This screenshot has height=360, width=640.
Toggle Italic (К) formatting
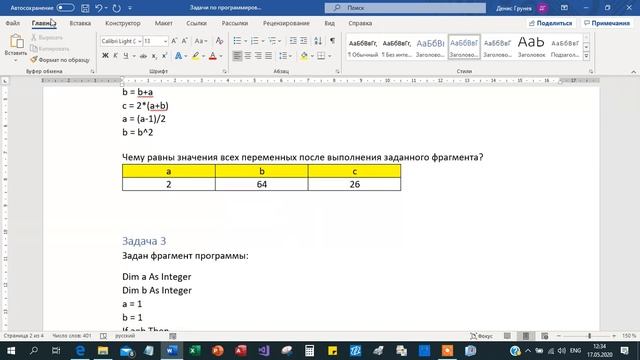(x=116, y=56)
